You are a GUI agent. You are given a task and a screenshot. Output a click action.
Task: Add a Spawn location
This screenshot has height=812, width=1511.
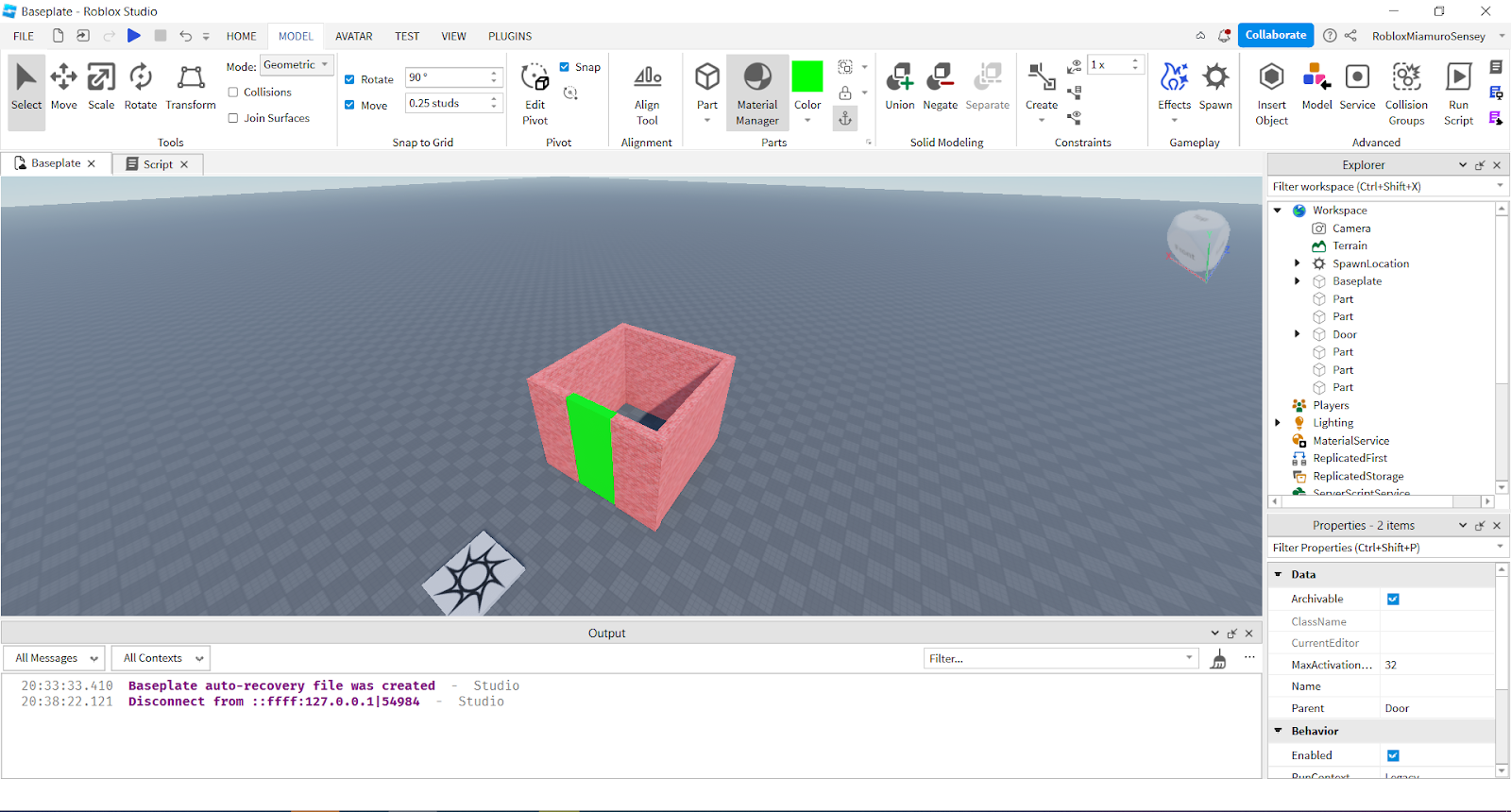(1215, 87)
